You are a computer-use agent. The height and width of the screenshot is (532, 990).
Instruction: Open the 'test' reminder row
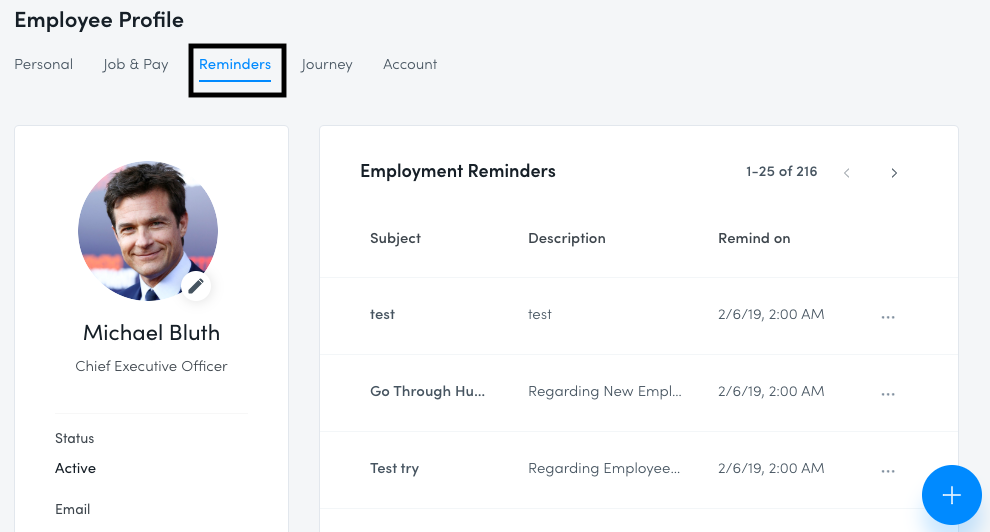(639, 316)
